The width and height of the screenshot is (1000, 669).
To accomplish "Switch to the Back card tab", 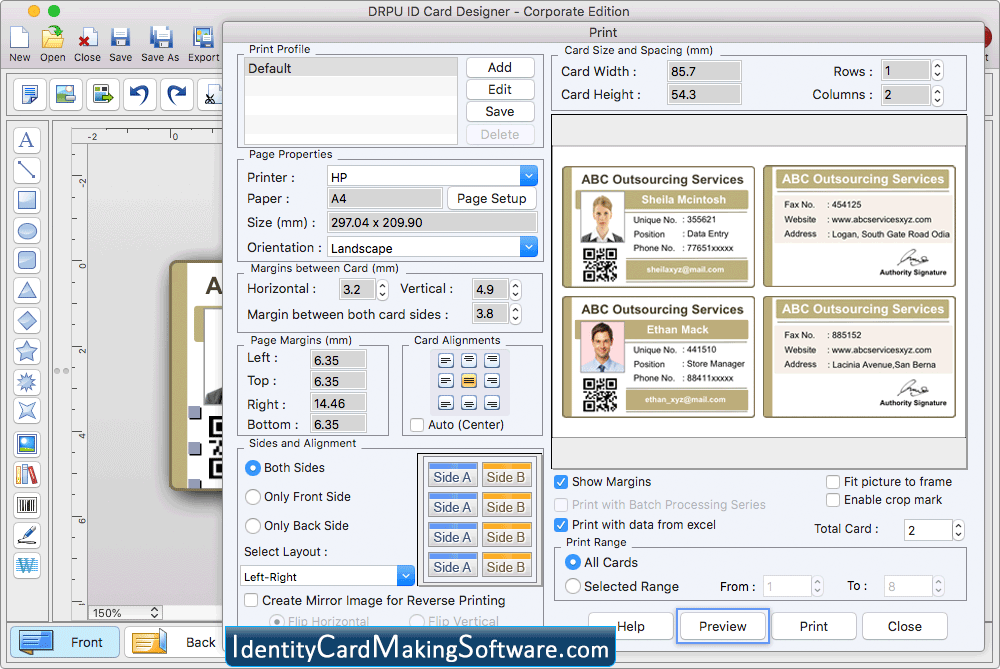I will tap(172, 642).
